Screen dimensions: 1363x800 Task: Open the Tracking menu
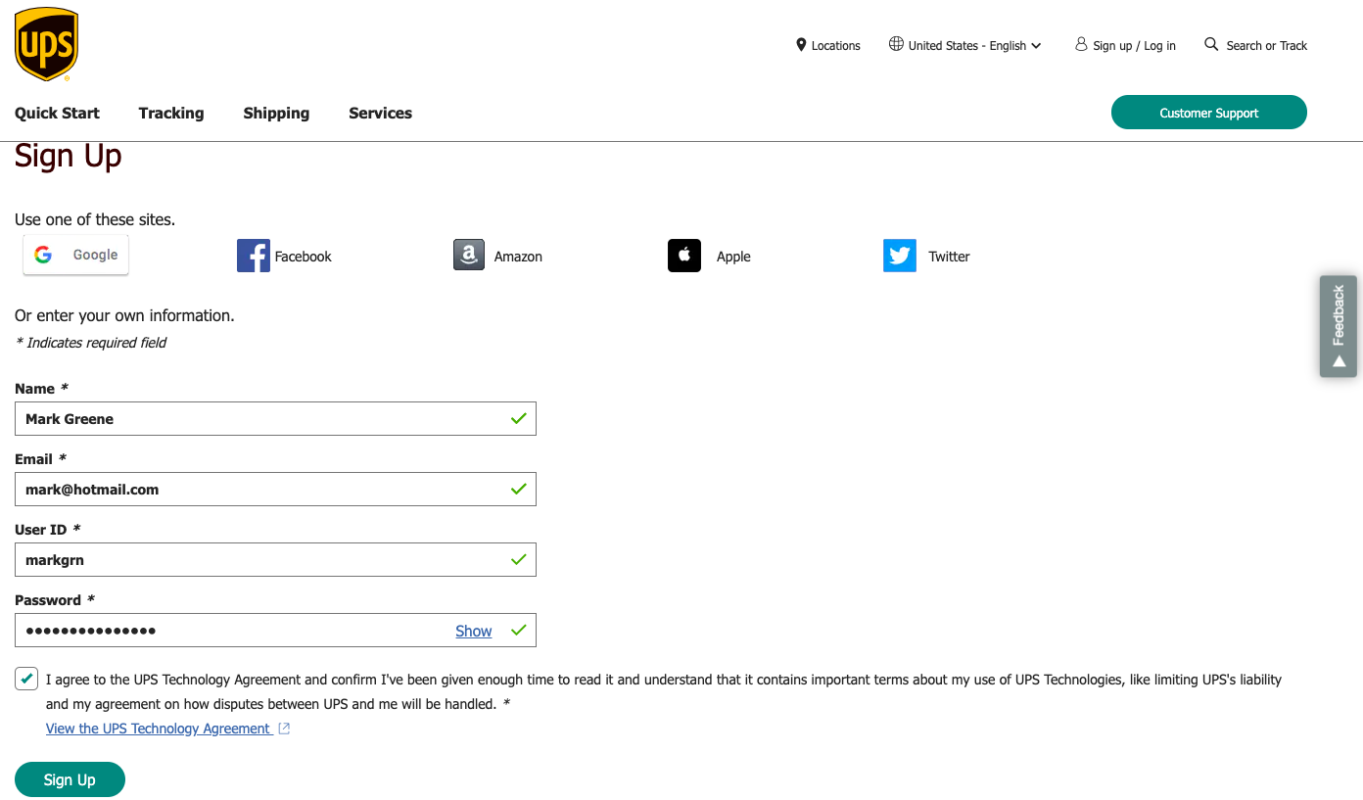(x=171, y=113)
